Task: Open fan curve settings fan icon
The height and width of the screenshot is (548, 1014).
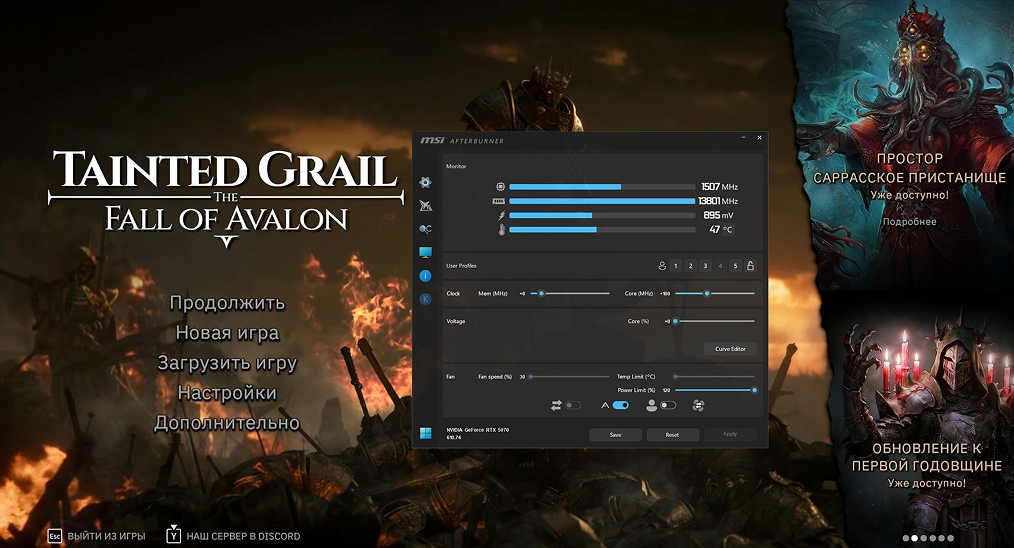Action: tap(698, 406)
